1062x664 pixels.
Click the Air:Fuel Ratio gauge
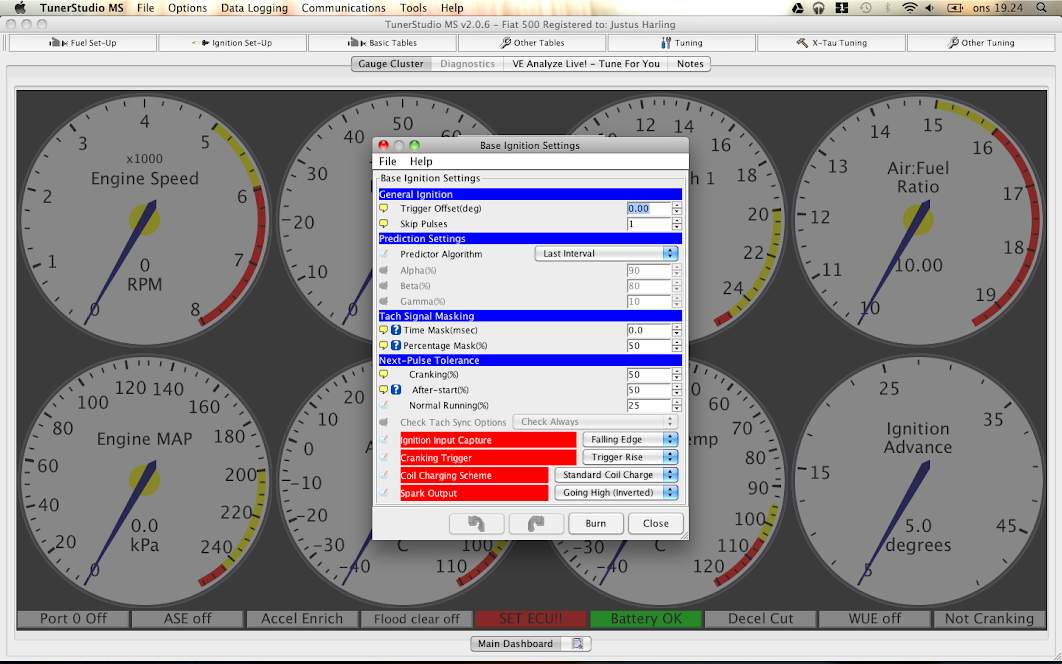point(918,220)
